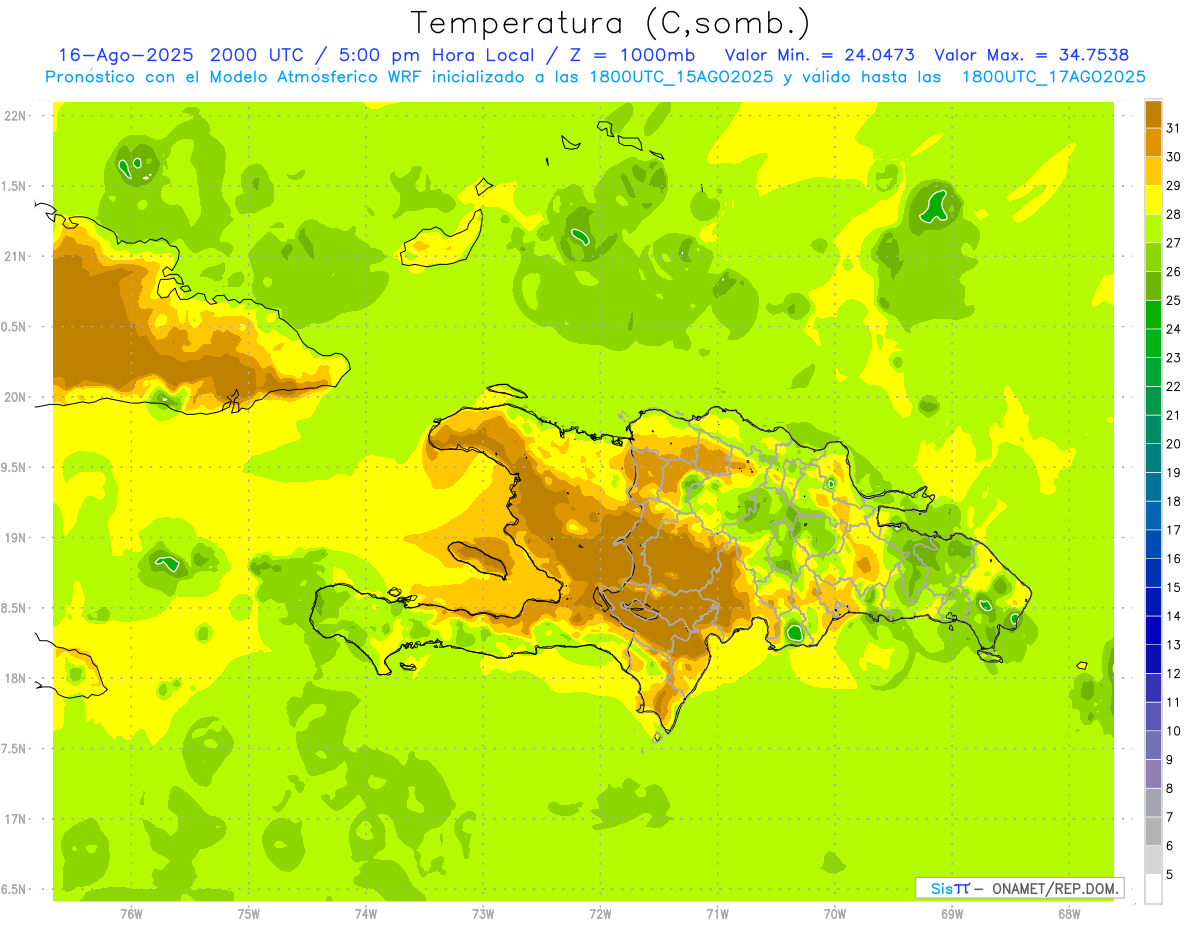Click the '20N' latitude label

15,397
